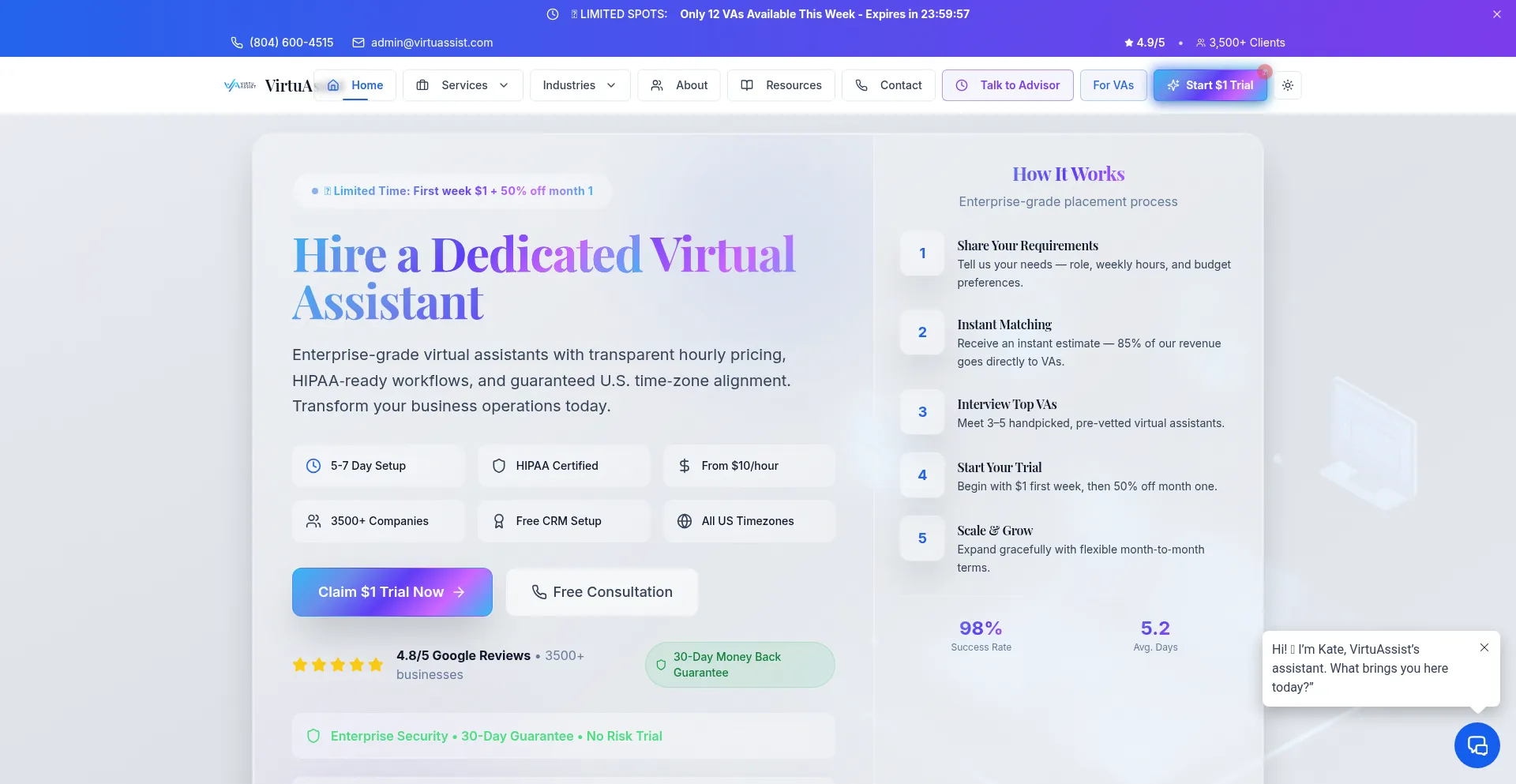The width and height of the screenshot is (1516, 784).
Task: Click the clock icon on 5-7 Day Setup
Action: click(x=313, y=466)
